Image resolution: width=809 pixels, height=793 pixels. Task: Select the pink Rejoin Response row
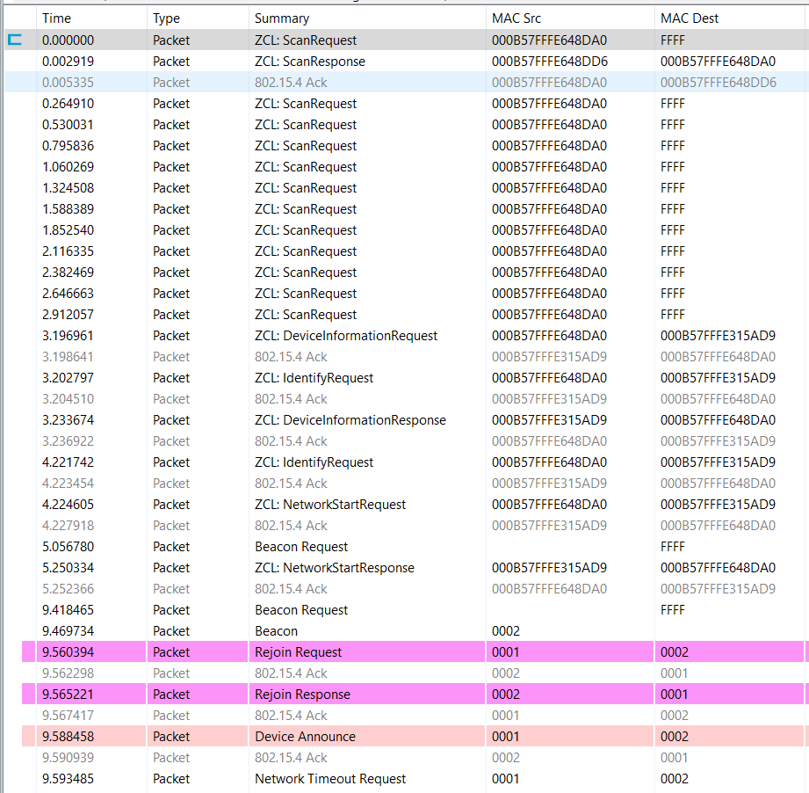[302, 694]
